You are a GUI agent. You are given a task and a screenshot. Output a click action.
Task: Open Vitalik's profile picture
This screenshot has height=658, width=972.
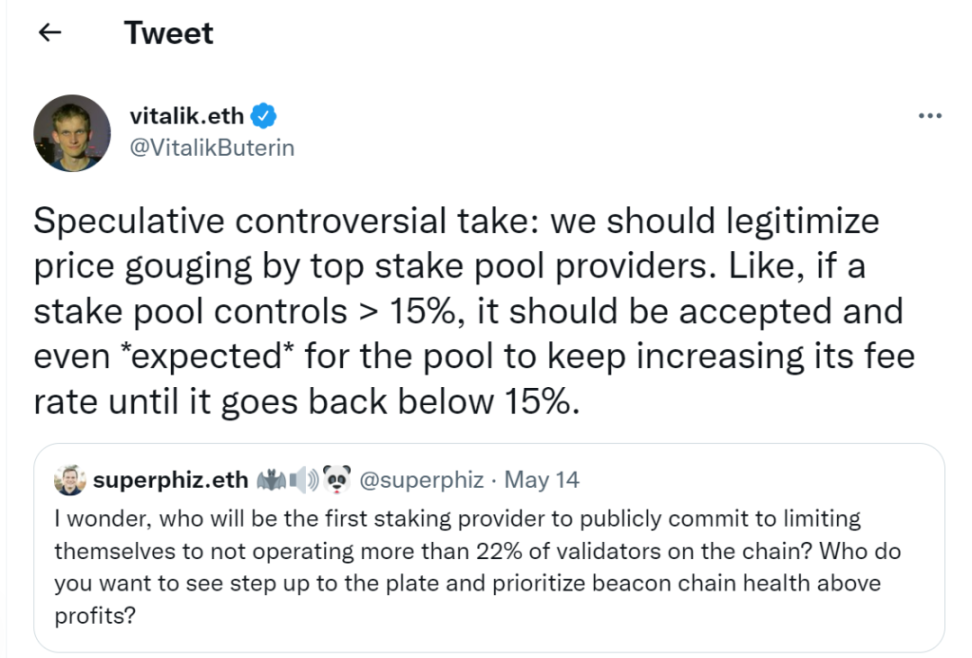click(72, 133)
